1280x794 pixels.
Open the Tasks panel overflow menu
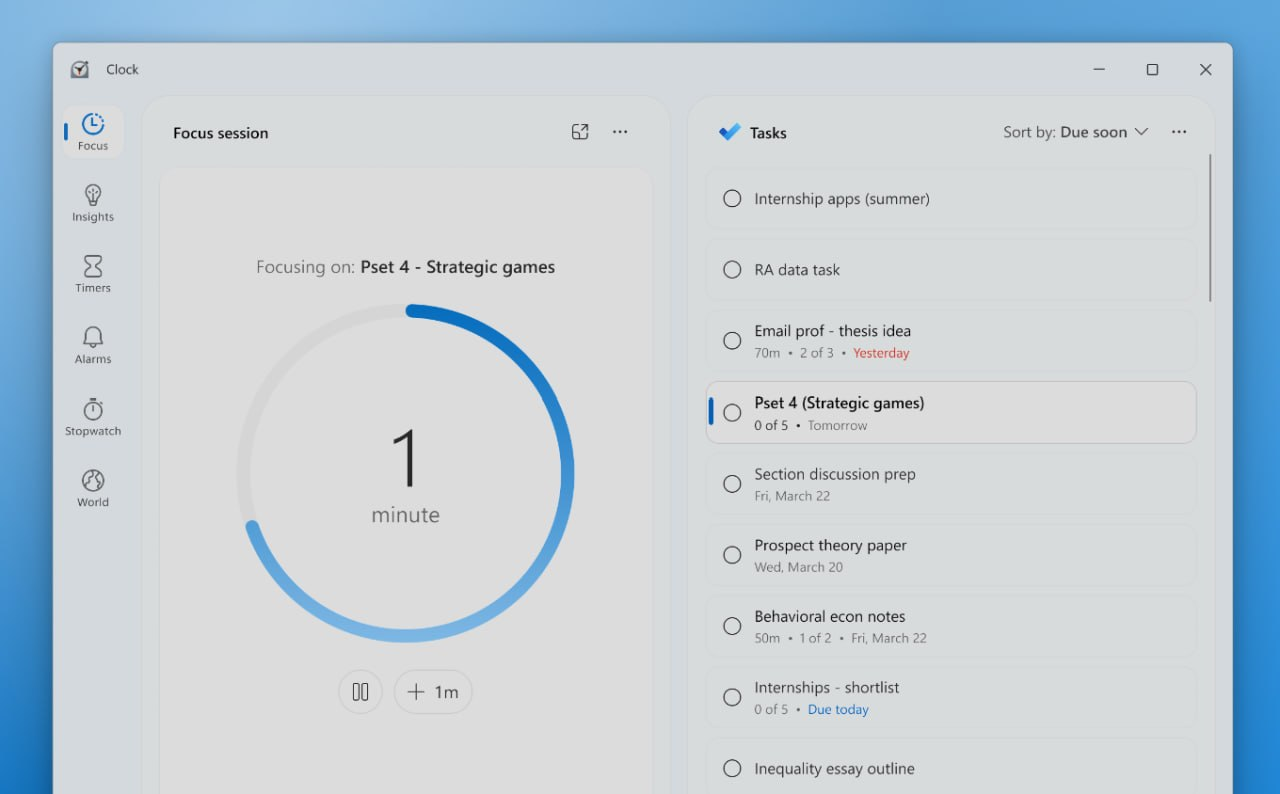click(1179, 131)
